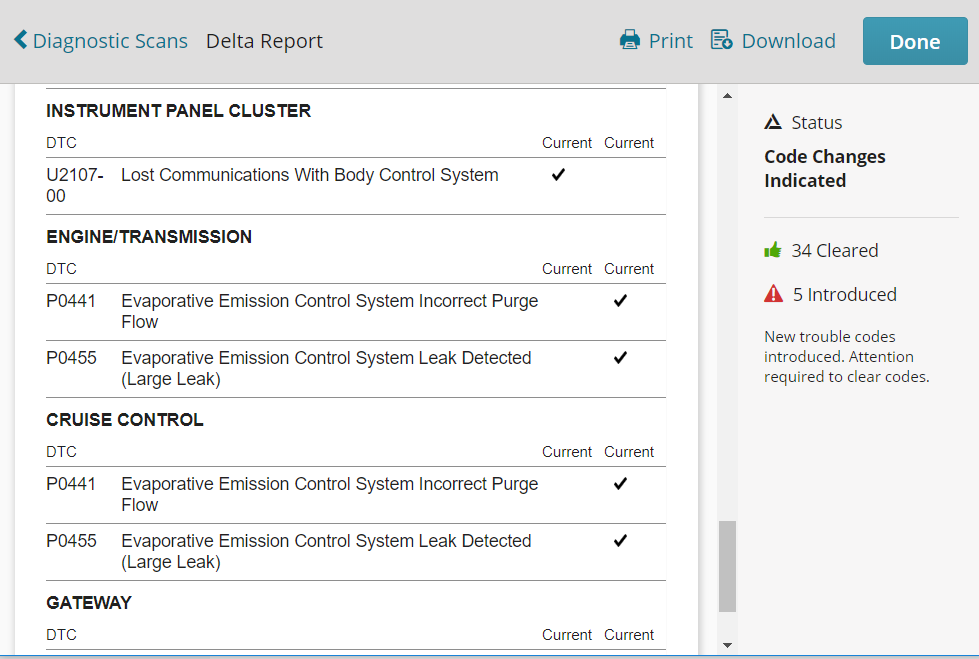This screenshot has width=979, height=659.
Task: Select the Delta Report title
Action: [264, 41]
